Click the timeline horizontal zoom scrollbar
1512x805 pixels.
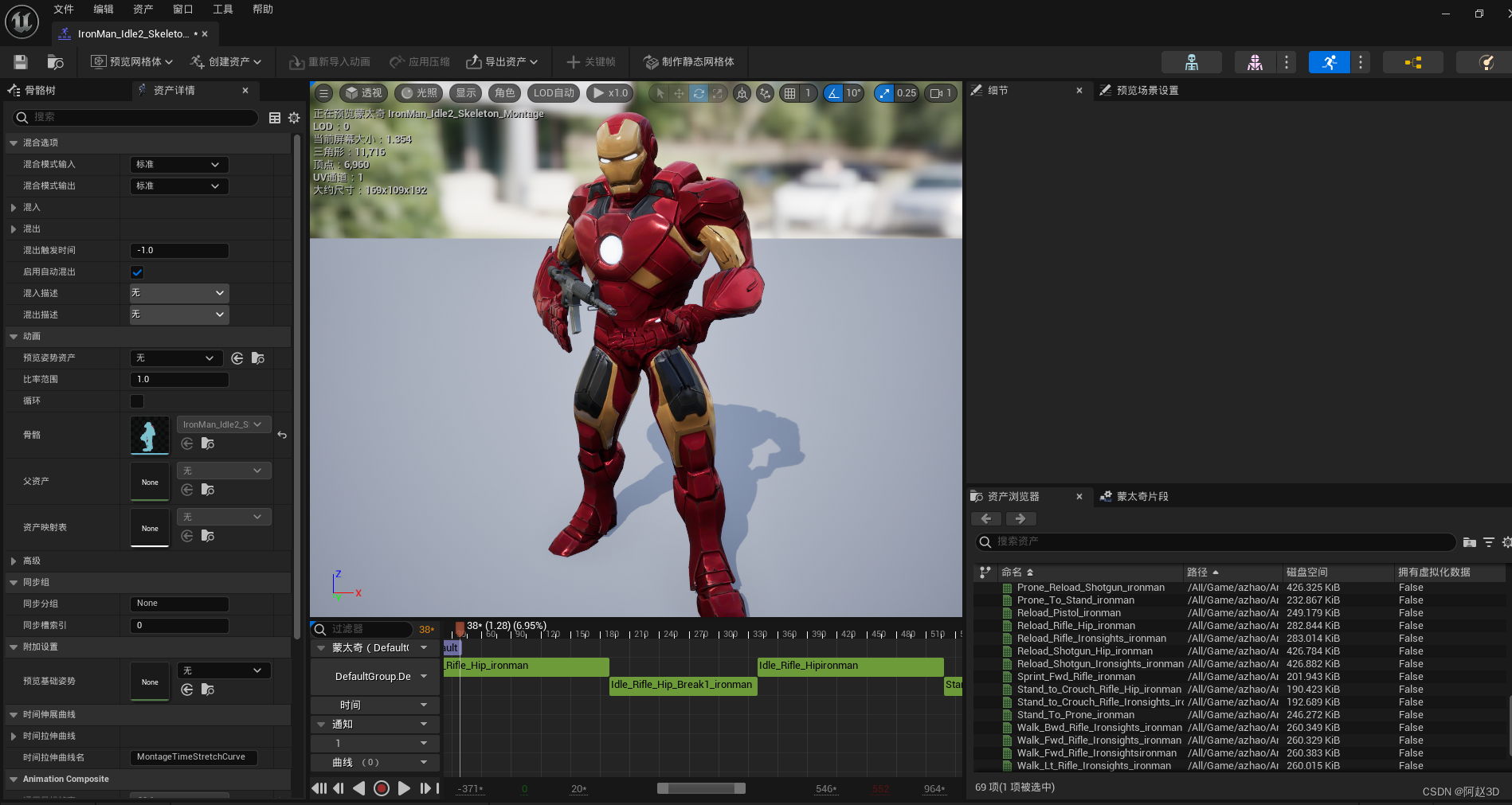(x=701, y=788)
